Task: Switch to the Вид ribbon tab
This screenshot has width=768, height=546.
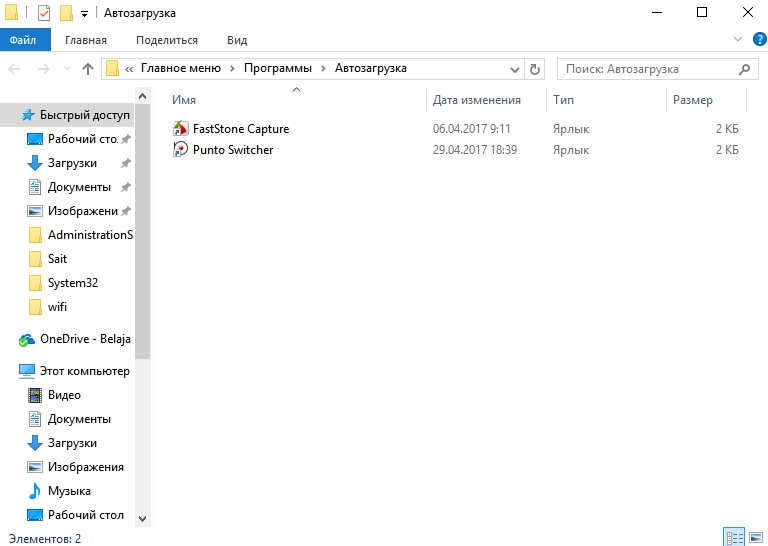Action: [237, 40]
